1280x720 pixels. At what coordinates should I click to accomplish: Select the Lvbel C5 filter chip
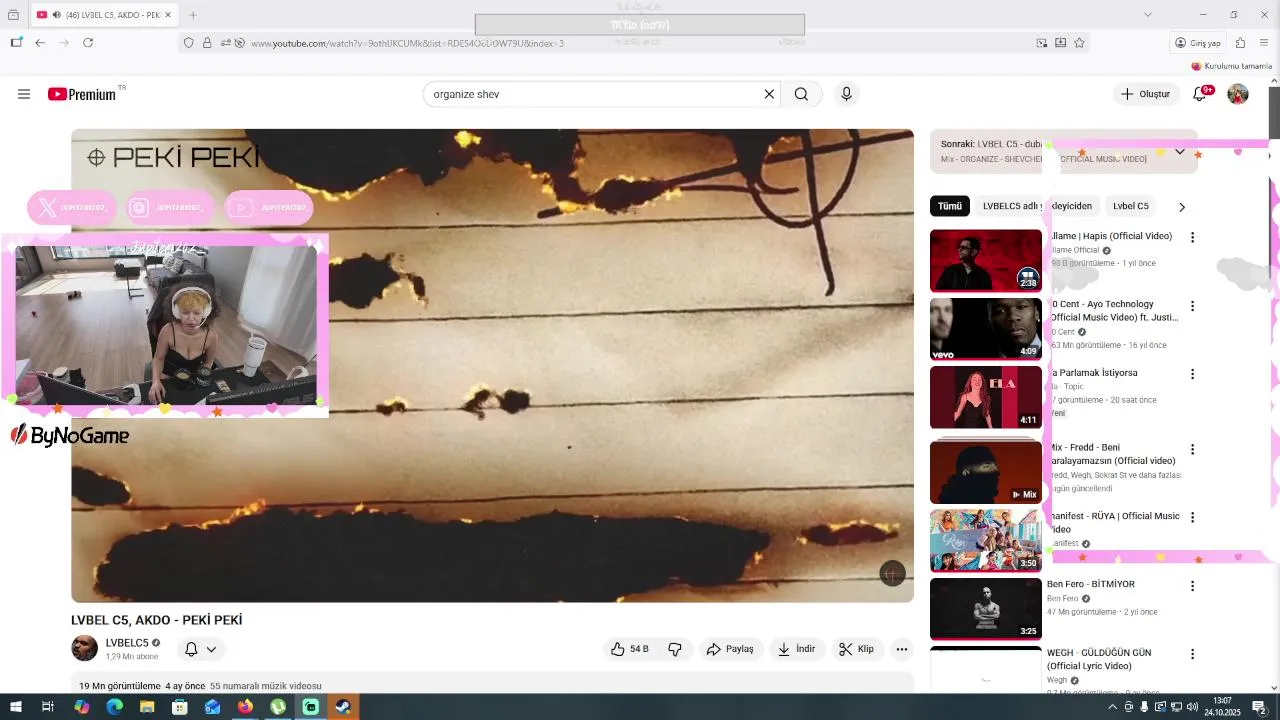tap(1131, 206)
